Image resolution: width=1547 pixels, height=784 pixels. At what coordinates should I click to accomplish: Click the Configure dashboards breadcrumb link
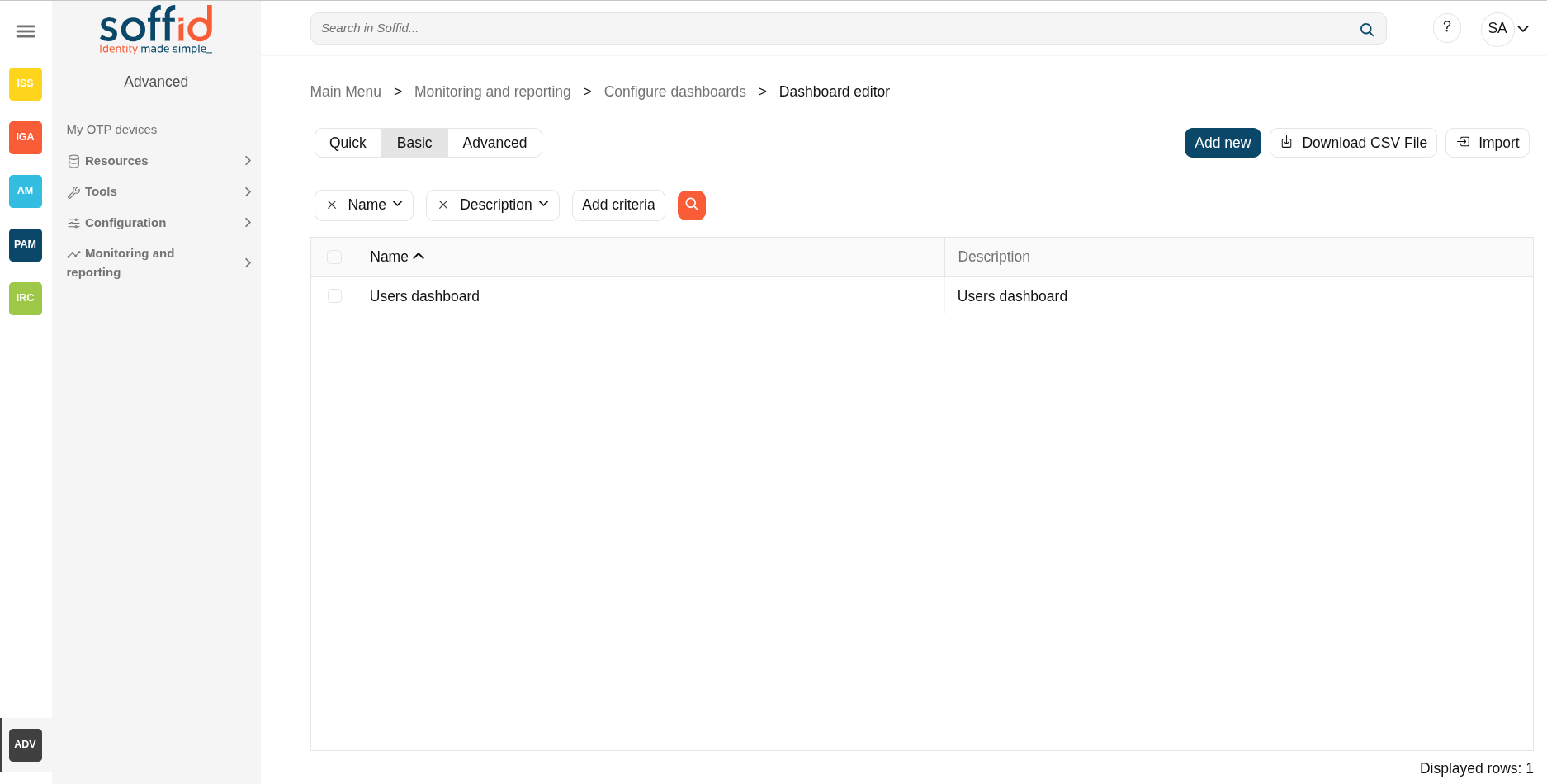(x=674, y=92)
